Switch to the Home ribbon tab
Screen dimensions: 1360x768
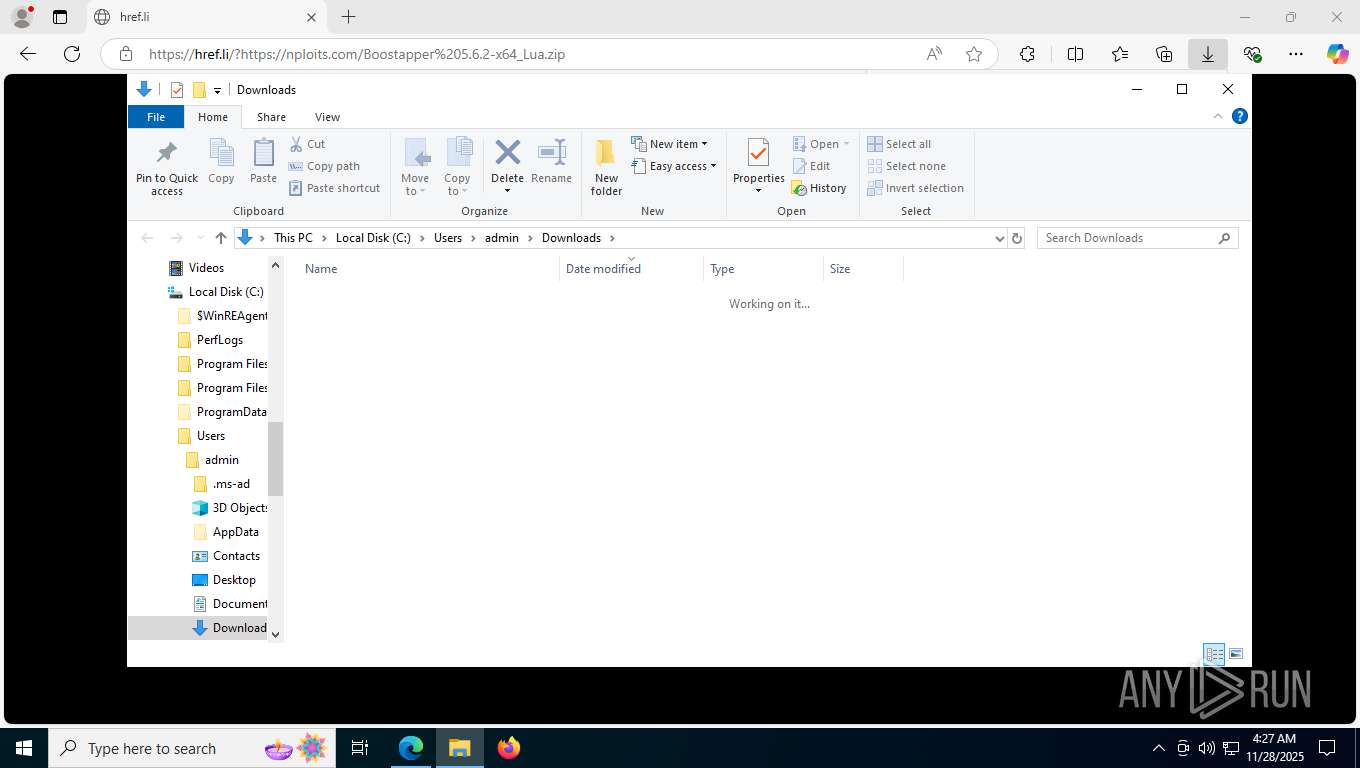pyautogui.click(x=213, y=117)
